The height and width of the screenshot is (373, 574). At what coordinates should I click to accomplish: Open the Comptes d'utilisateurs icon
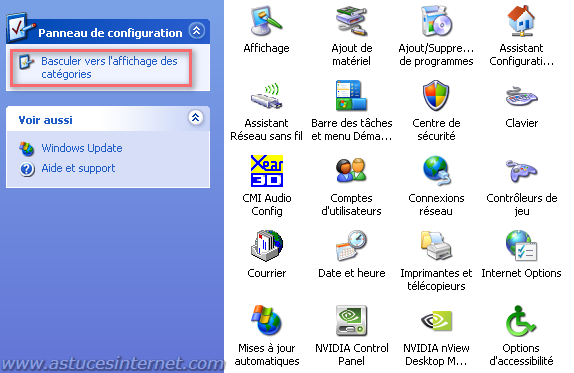[351, 171]
